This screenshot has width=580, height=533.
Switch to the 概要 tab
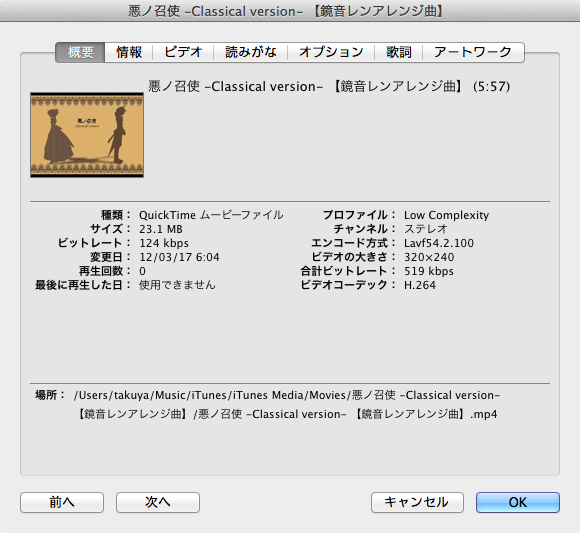coord(80,52)
